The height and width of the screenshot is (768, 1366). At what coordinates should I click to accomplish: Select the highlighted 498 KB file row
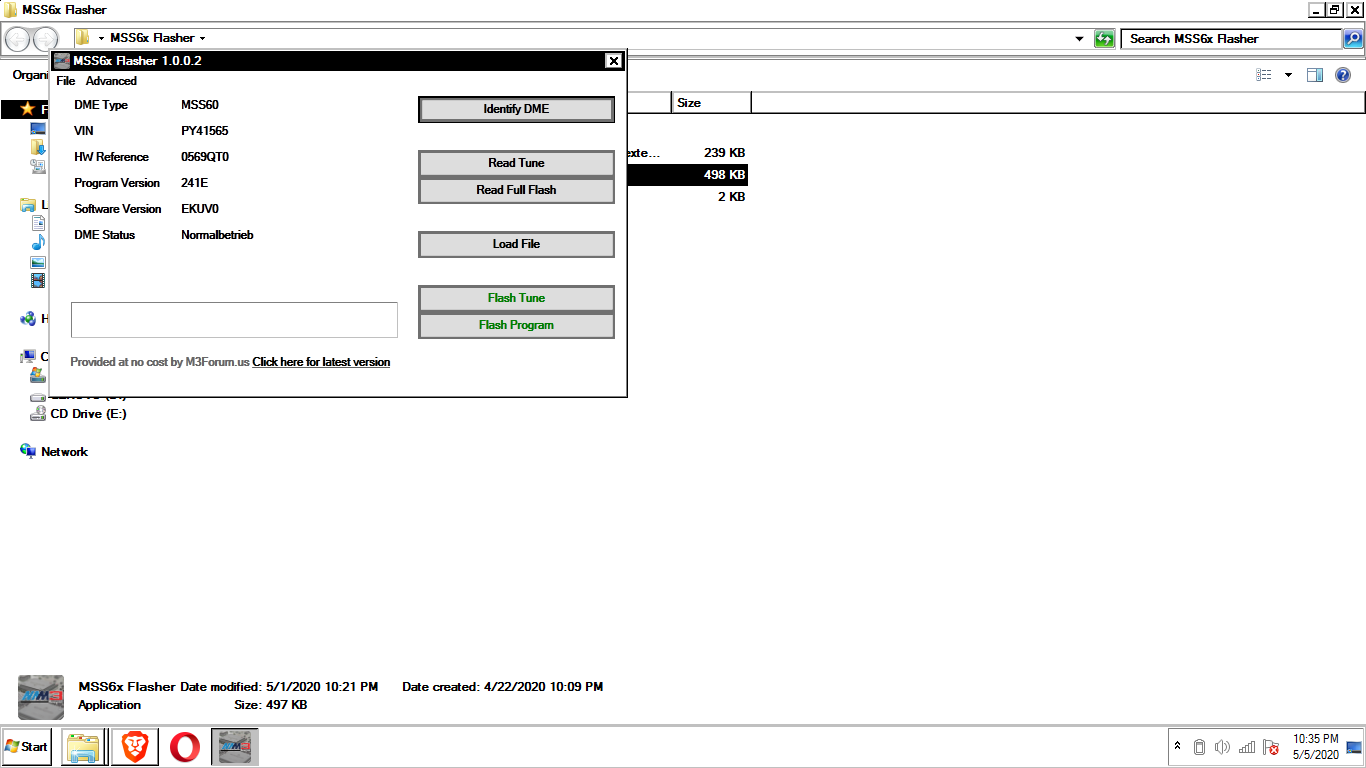pyautogui.click(x=686, y=175)
